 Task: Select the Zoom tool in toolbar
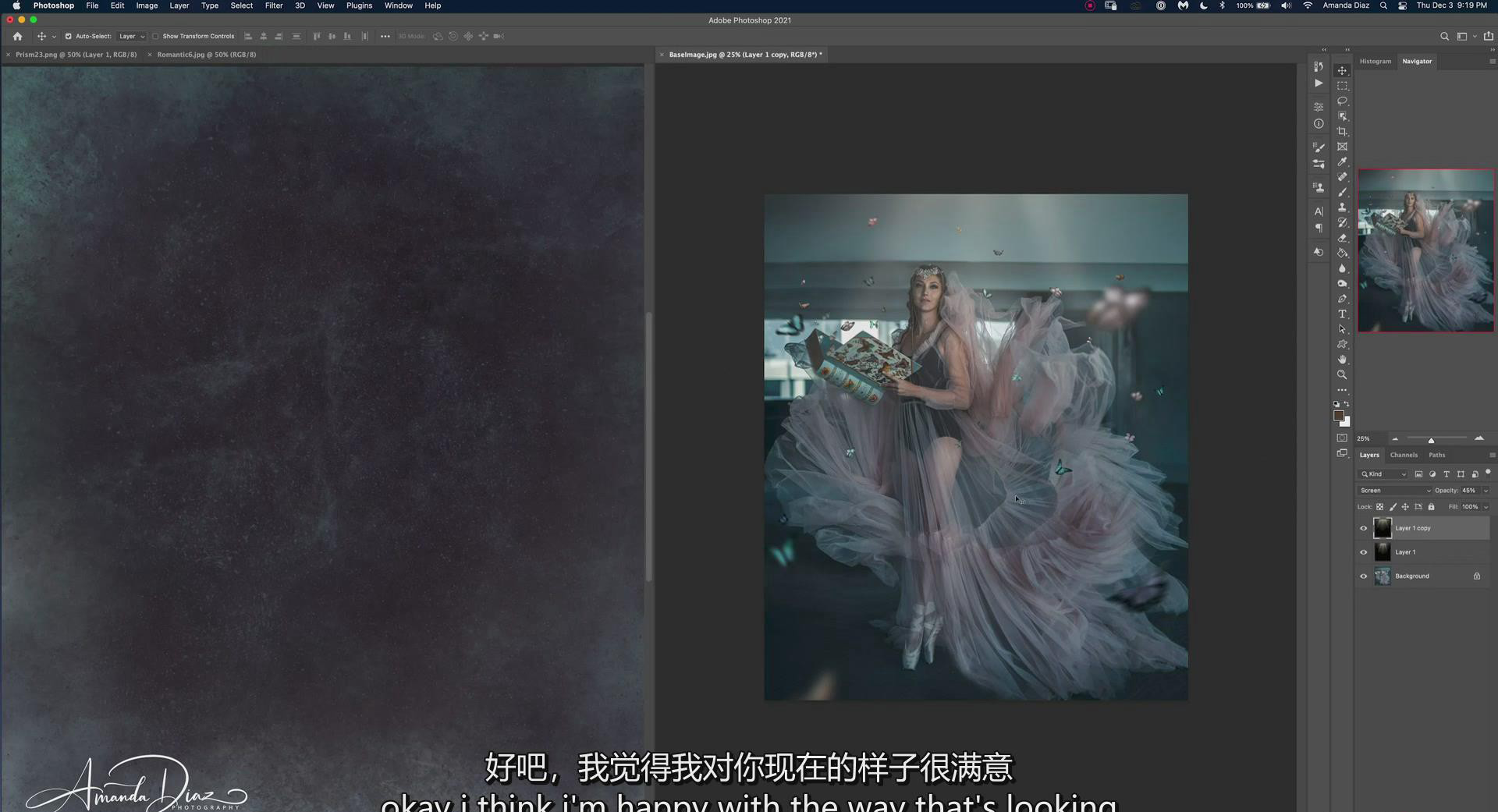point(1342,374)
